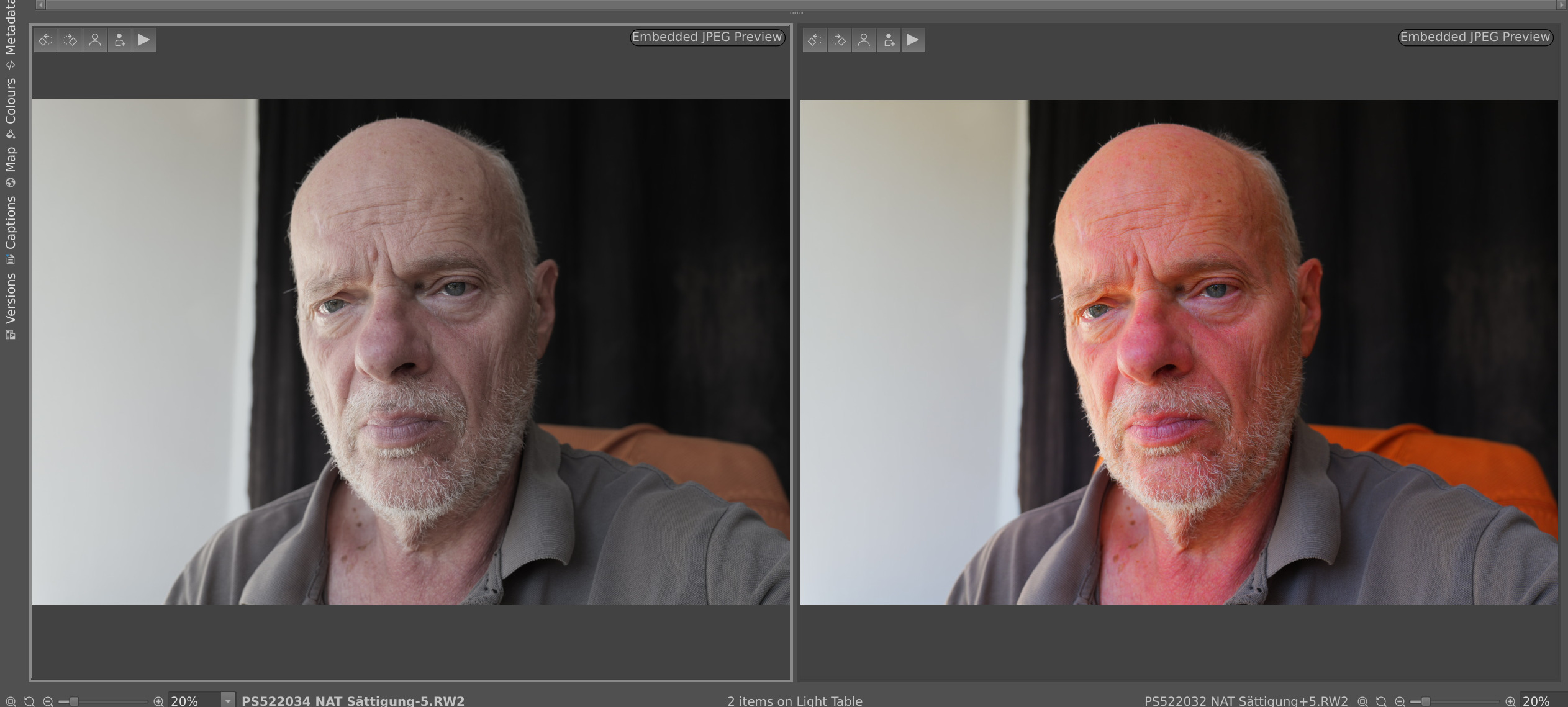Rotate the right preview image clockwise
This screenshot has height=707, width=1568.
point(839,40)
